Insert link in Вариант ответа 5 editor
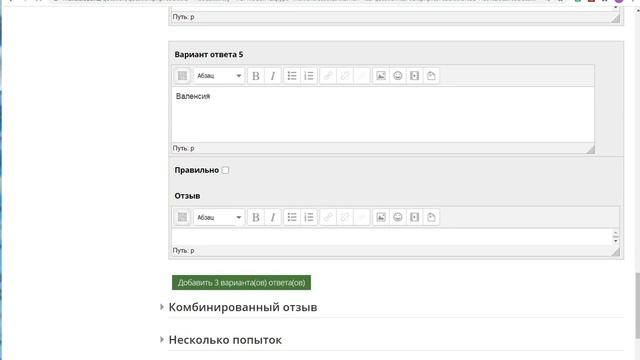The height and width of the screenshot is (360, 640). (x=328, y=76)
